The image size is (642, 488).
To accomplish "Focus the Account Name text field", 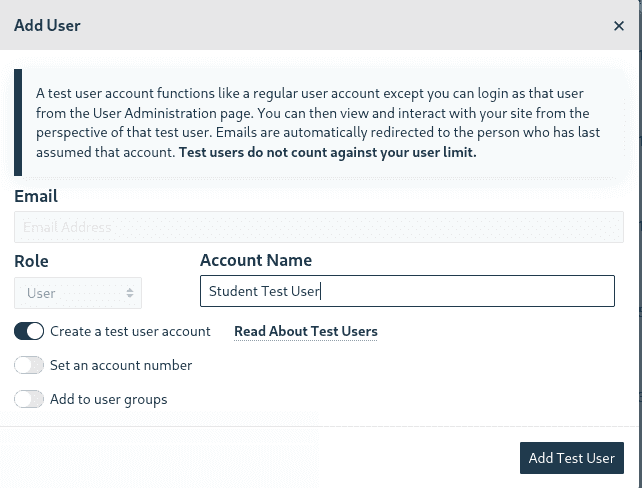I will 407,292.
